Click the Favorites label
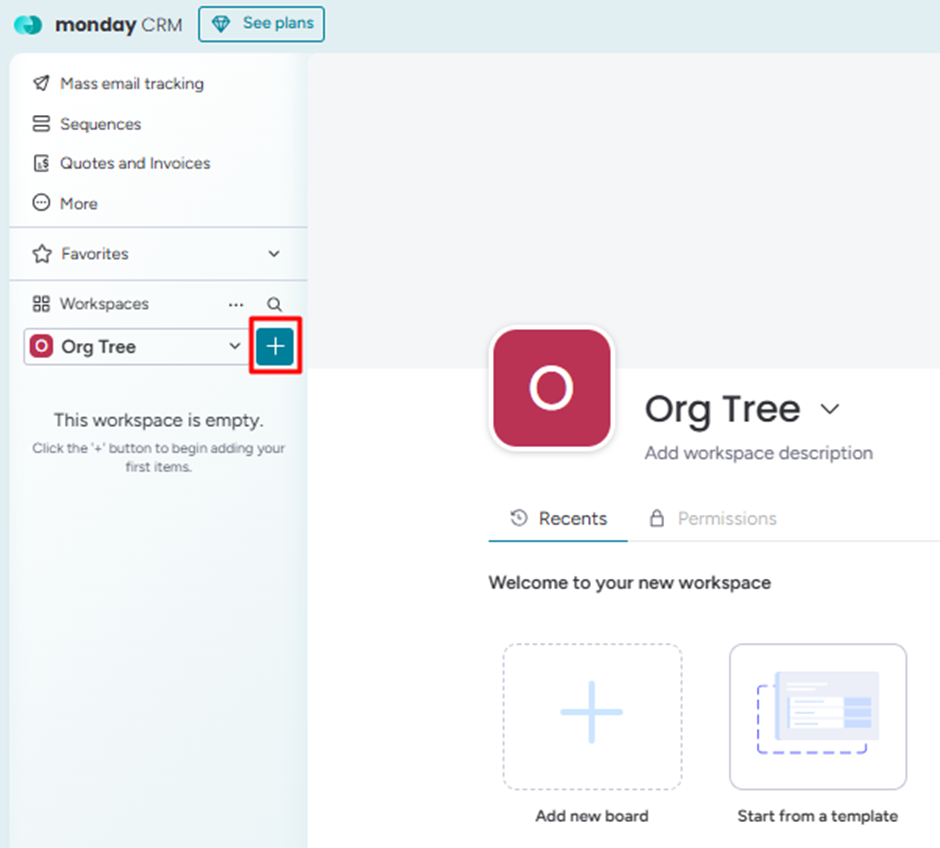Screen dimensions: 940x848 (x=95, y=254)
